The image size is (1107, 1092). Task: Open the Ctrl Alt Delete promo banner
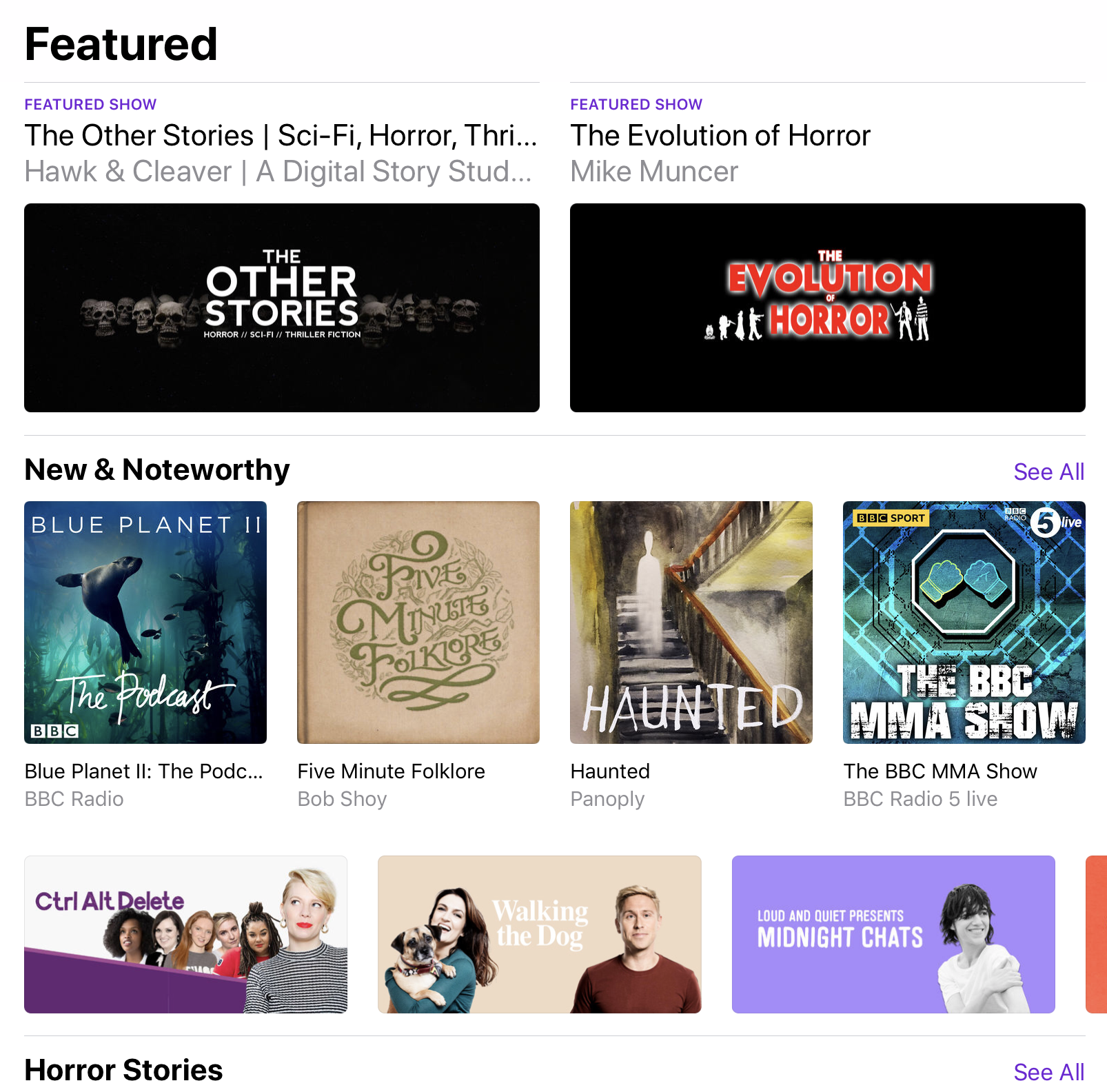tap(185, 934)
